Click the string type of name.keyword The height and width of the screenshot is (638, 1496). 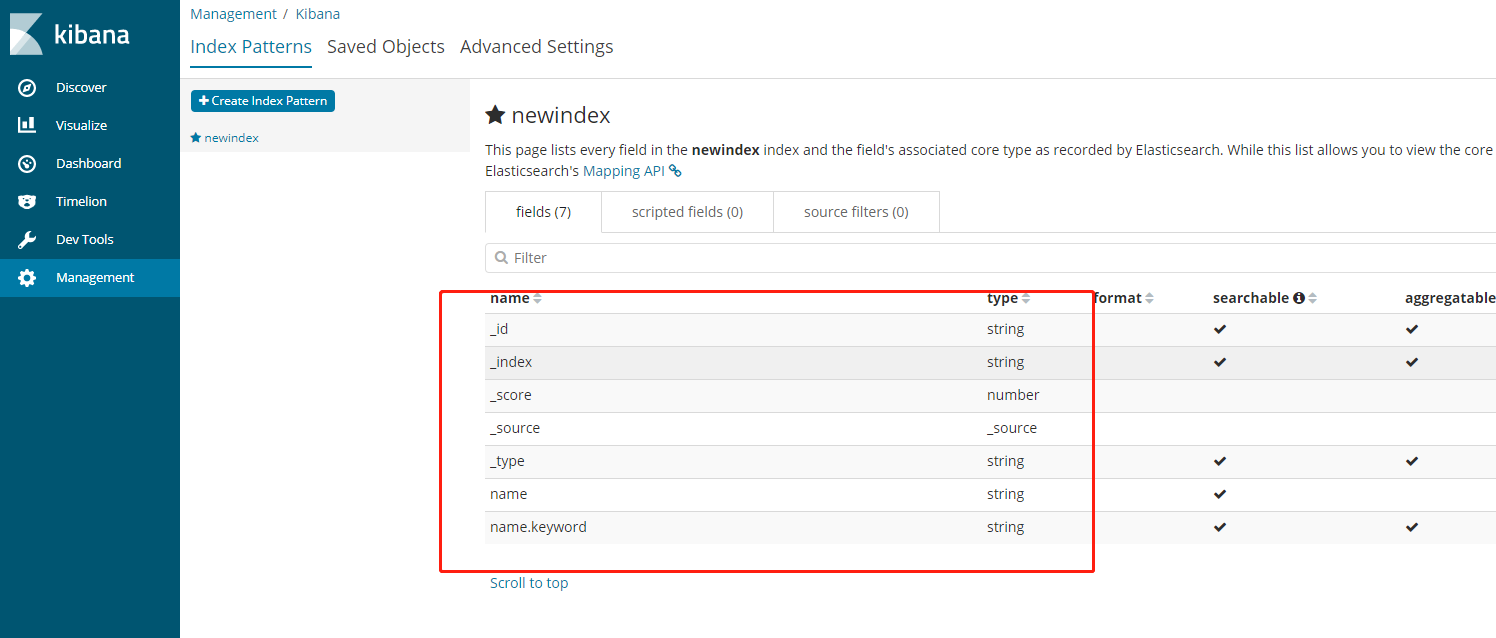click(1005, 527)
